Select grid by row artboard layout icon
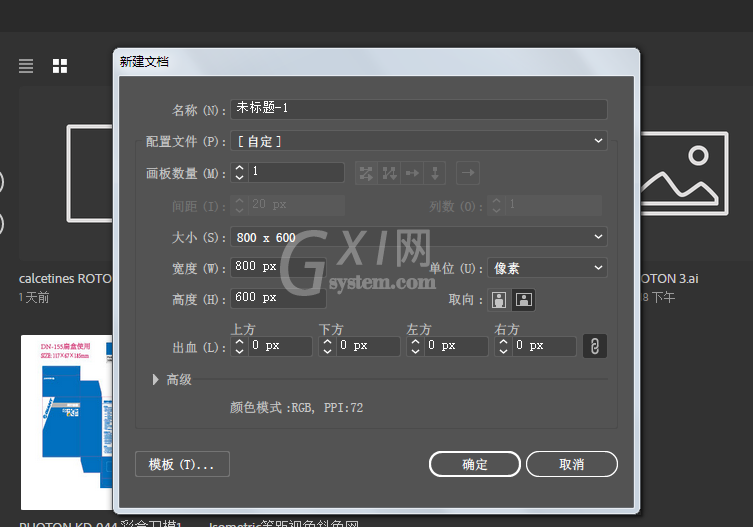The image size is (753, 527). (x=366, y=173)
